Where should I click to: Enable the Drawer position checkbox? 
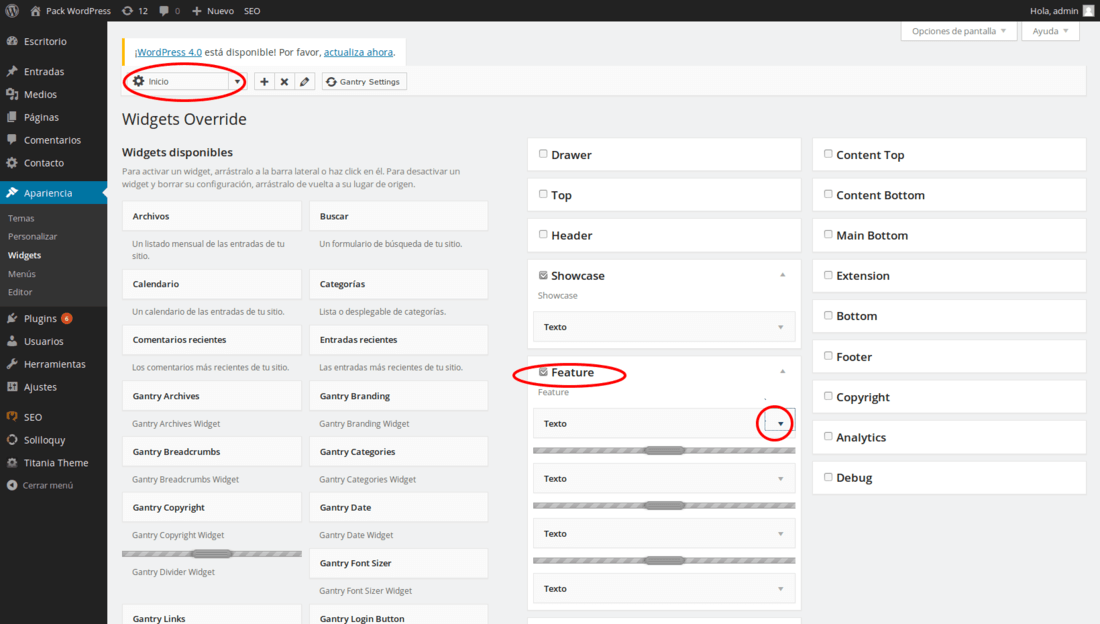coord(543,154)
